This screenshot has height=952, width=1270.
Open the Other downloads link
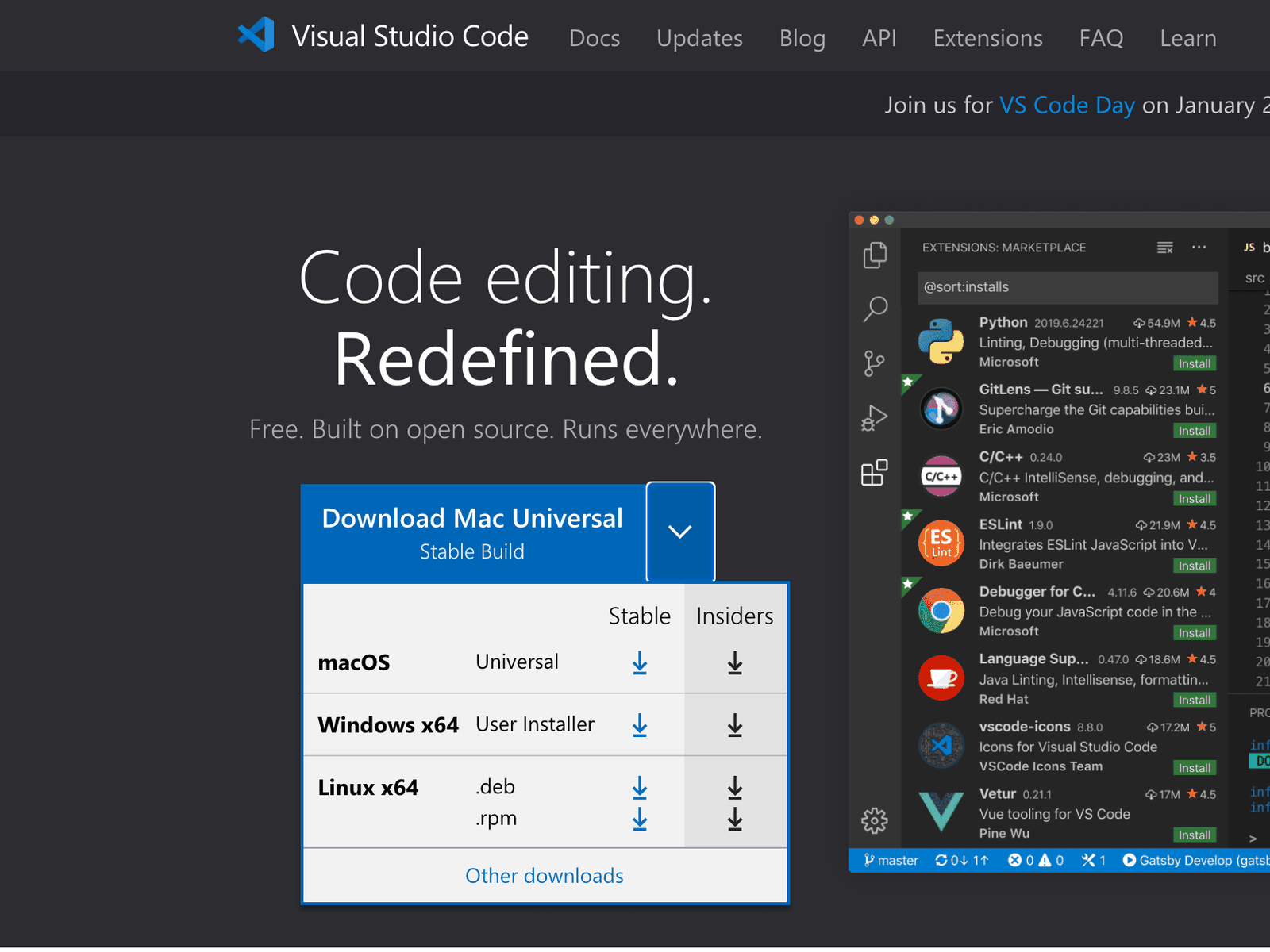(545, 876)
